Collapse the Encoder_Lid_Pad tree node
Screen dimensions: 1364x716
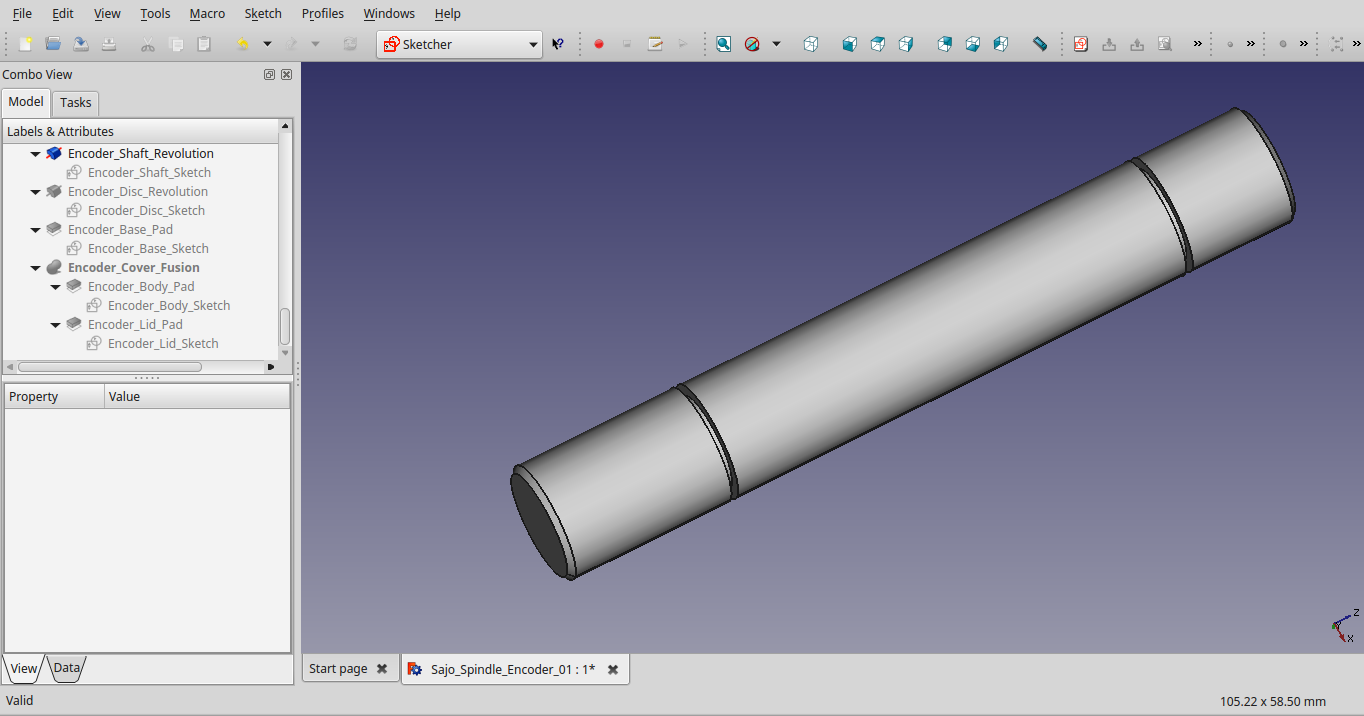pos(56,325)
